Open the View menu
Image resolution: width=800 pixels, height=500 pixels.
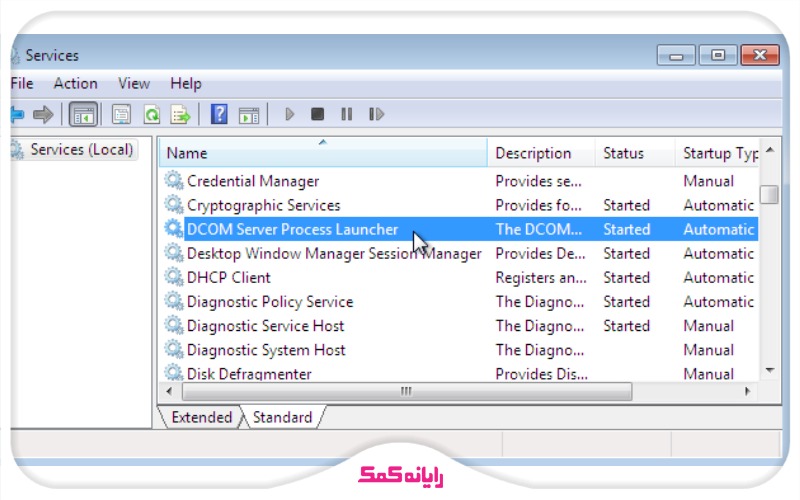pyautogui.click(x=134, y=84)
